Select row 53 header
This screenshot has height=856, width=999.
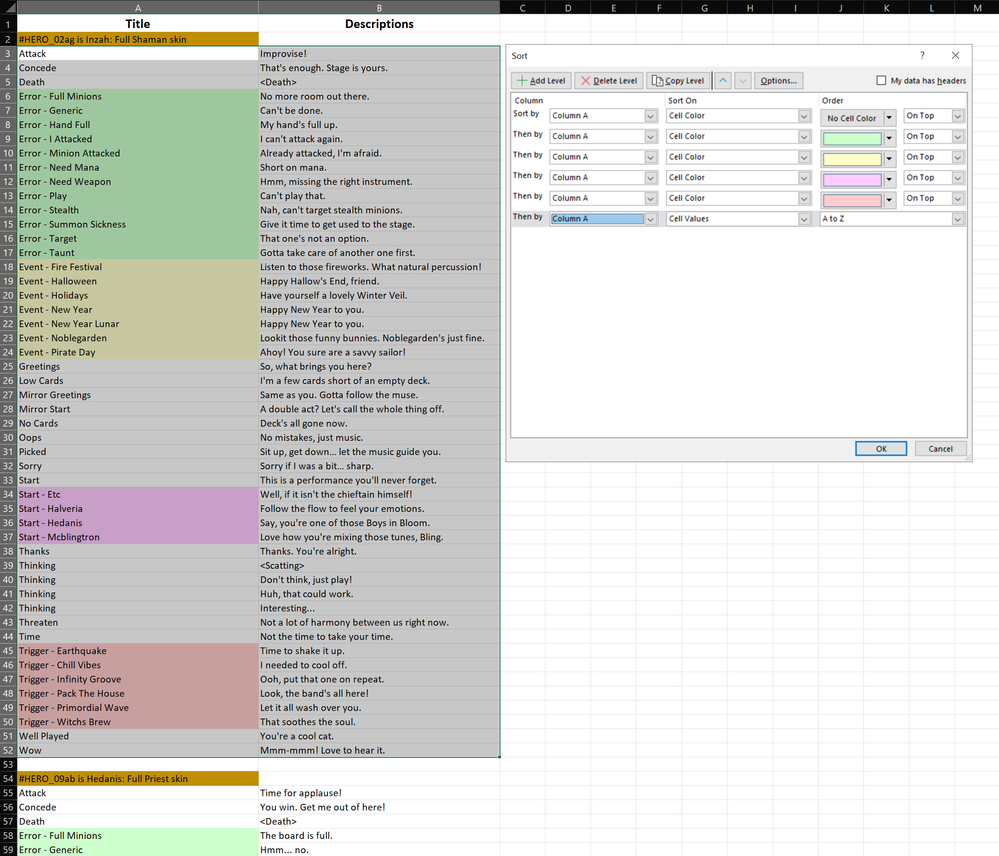pos(8,764)
